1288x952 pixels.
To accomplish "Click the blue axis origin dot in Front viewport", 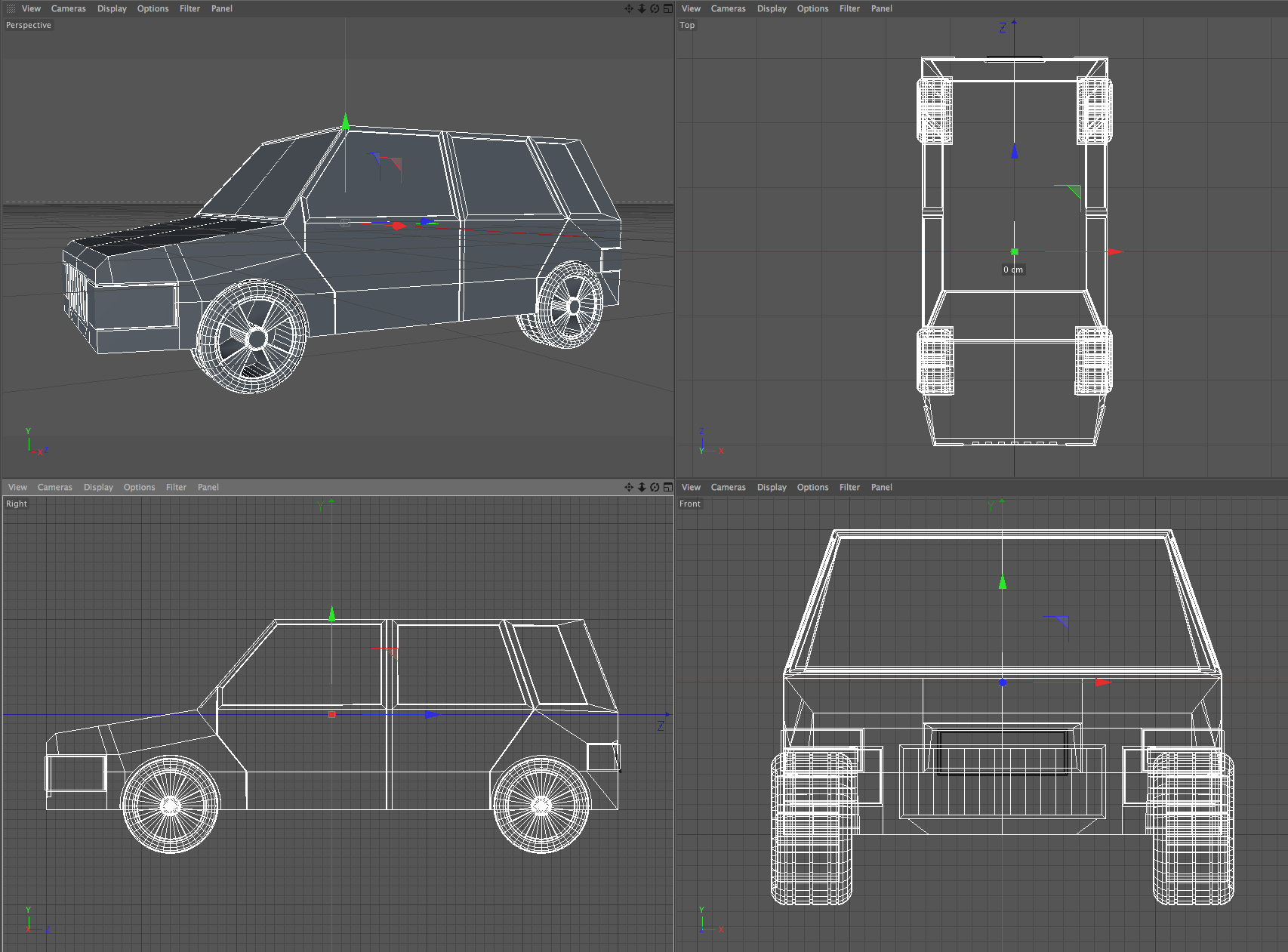I will point(1003,682).
